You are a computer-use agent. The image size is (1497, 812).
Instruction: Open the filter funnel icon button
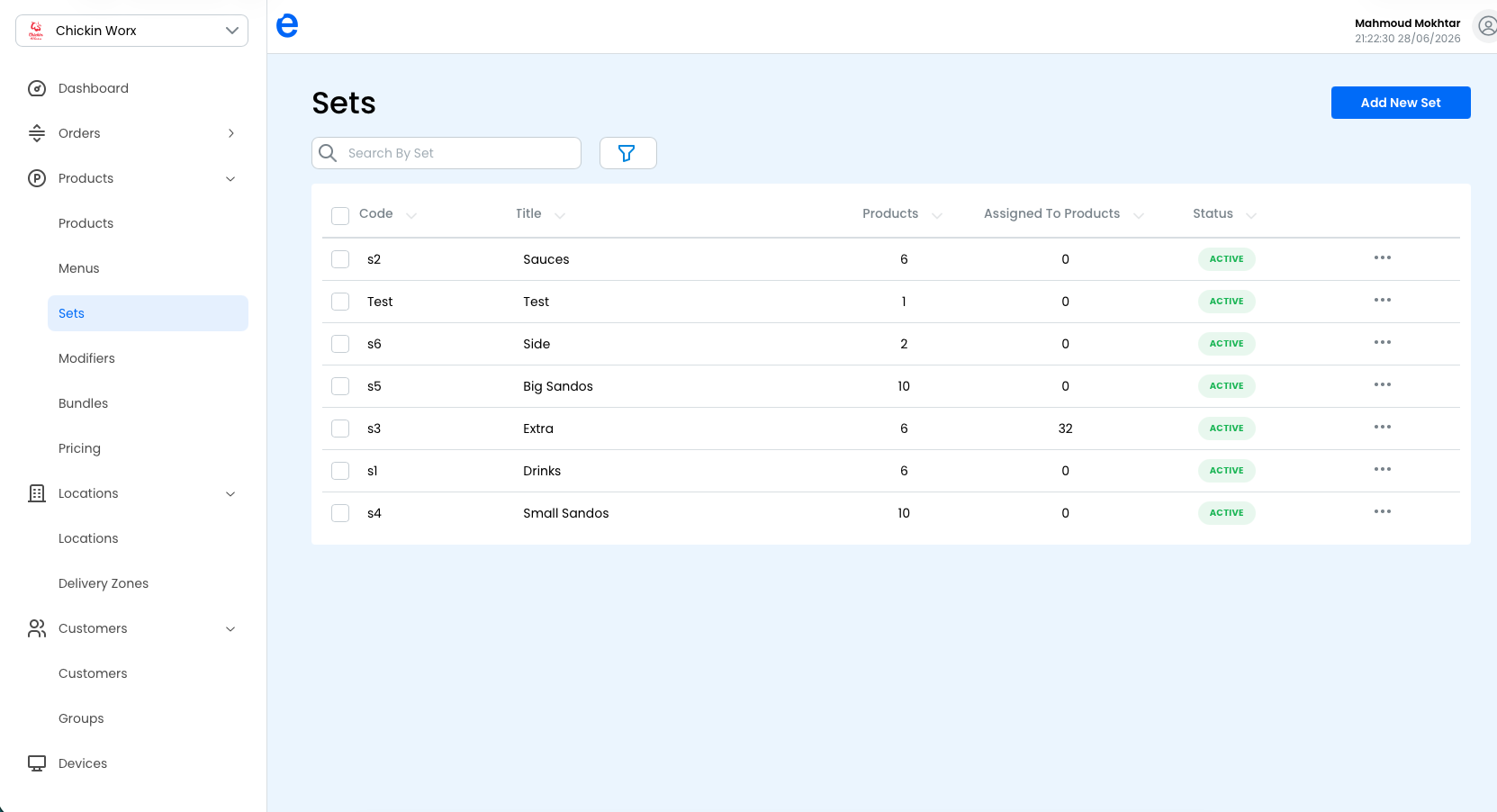point(627,153)
